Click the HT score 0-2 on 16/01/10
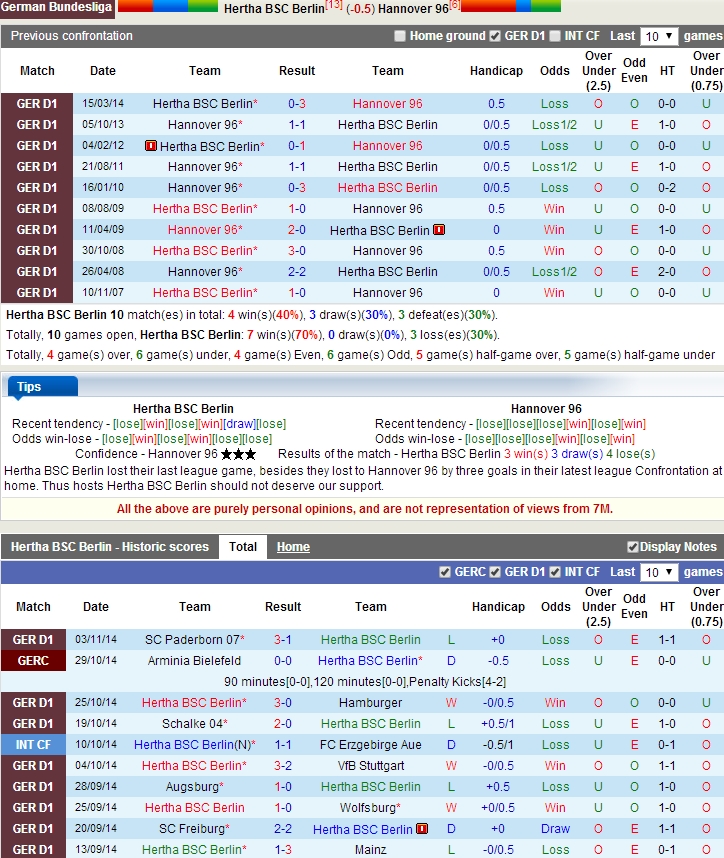The height and width of the screenshot is (858, 724). (x=667, y=188)
